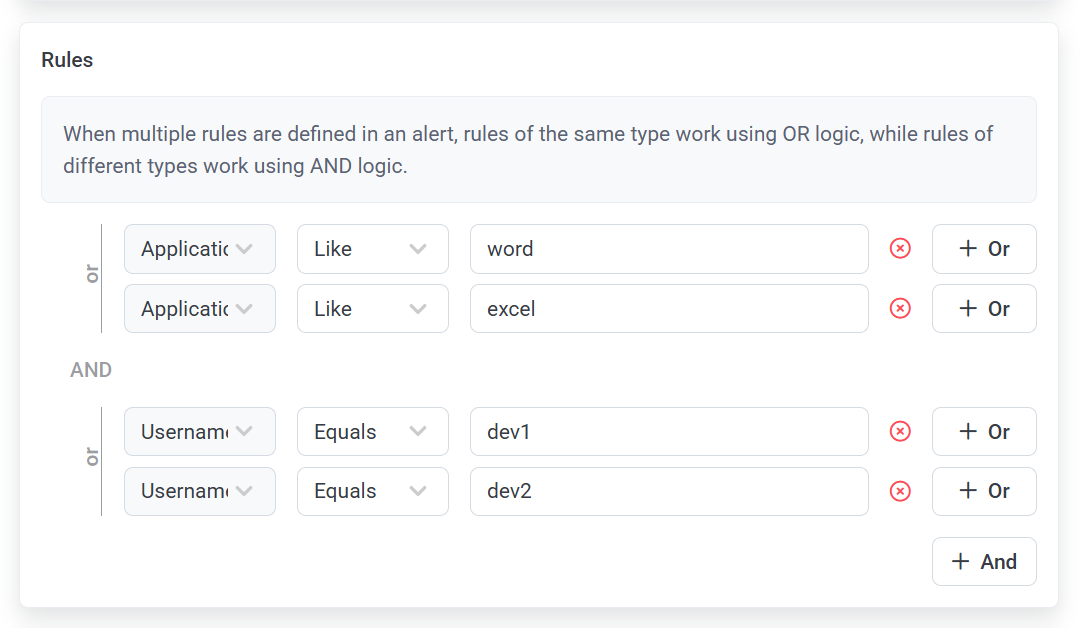Change the Equals operator for 'dev2' rule
The width and height of the screenshot is (1081, 628).
click(372, 491)
